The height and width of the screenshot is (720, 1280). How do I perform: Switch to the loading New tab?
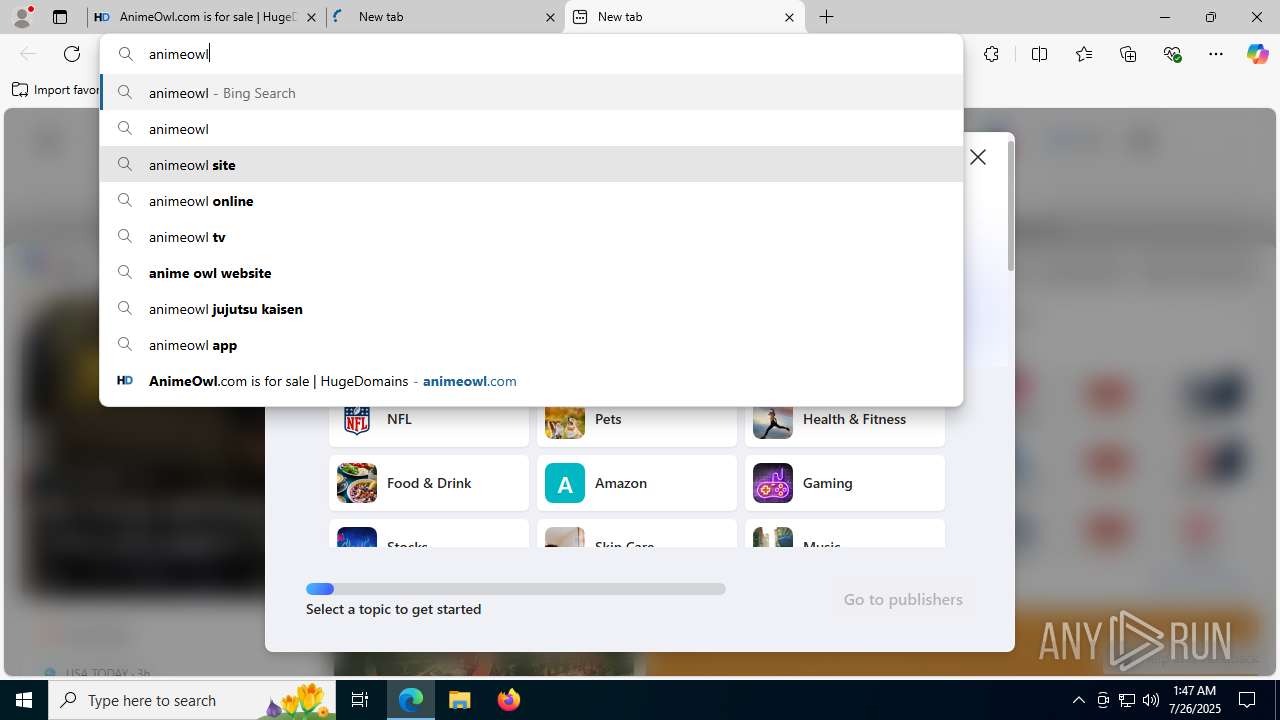pos(445,17)
